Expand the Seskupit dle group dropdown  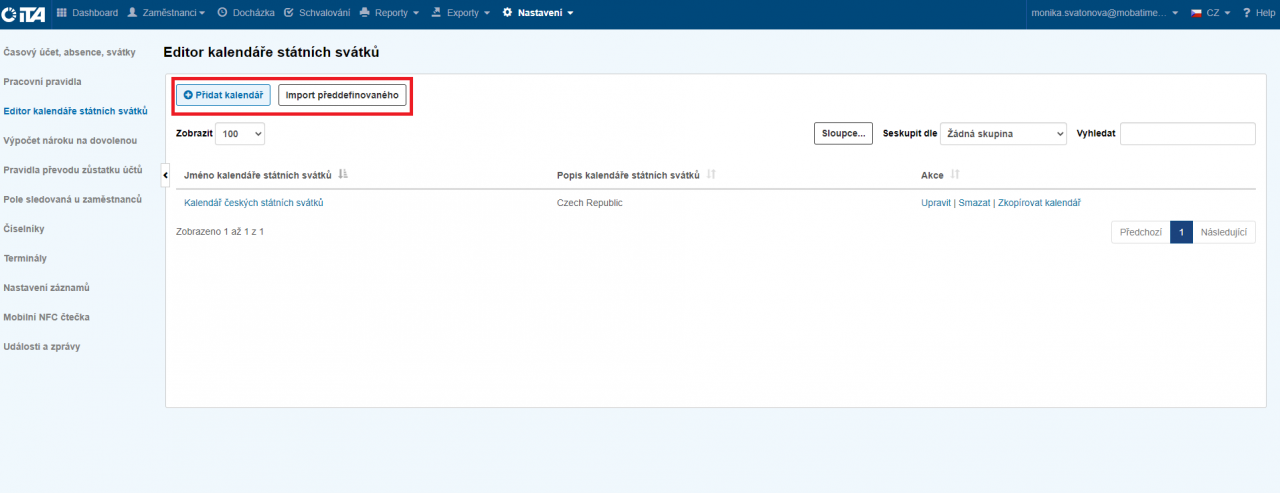tap(1004, 134)
